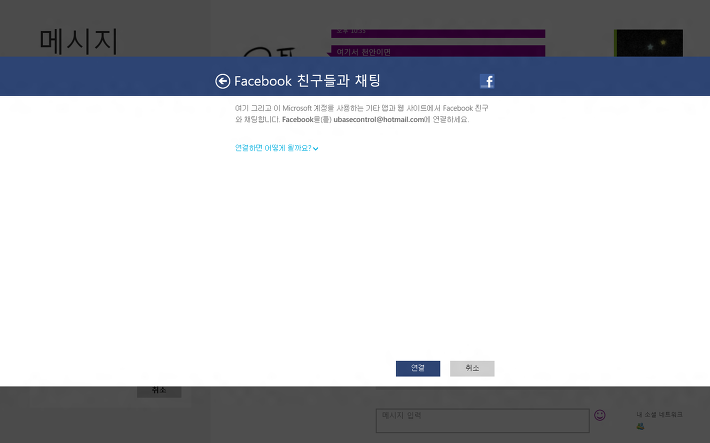Click the Facebook logo in the blue header
710x443 pixels.
point(487,81)
